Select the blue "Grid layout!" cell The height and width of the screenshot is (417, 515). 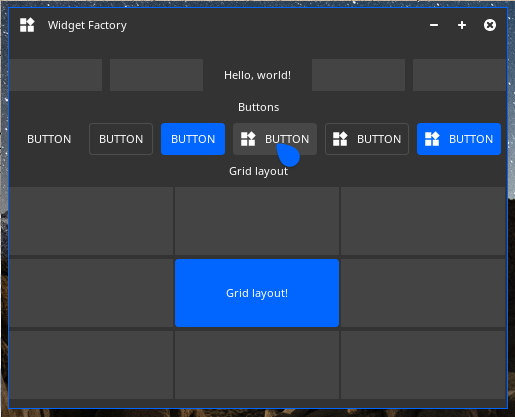click(257, 293)
